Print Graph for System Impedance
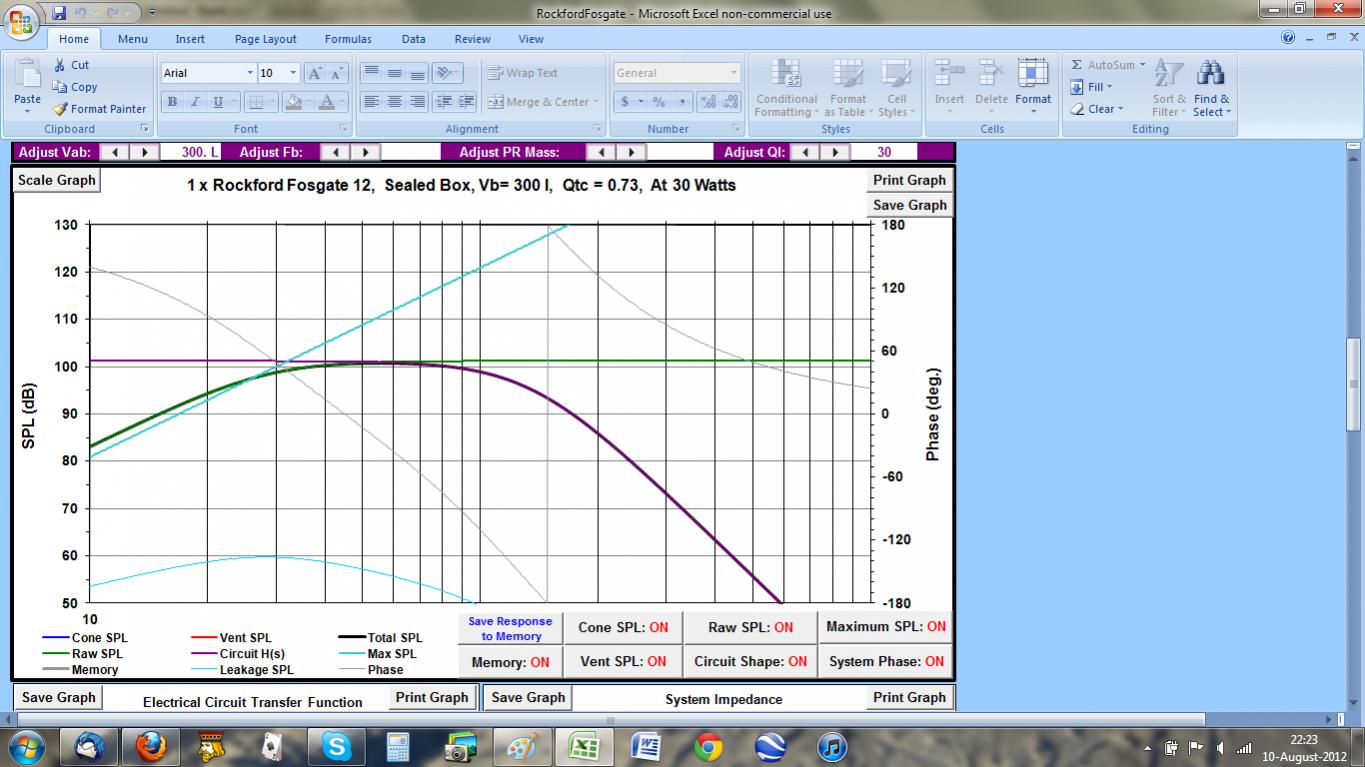Screen dimensions: 1365x767 (x=909, y=698)
